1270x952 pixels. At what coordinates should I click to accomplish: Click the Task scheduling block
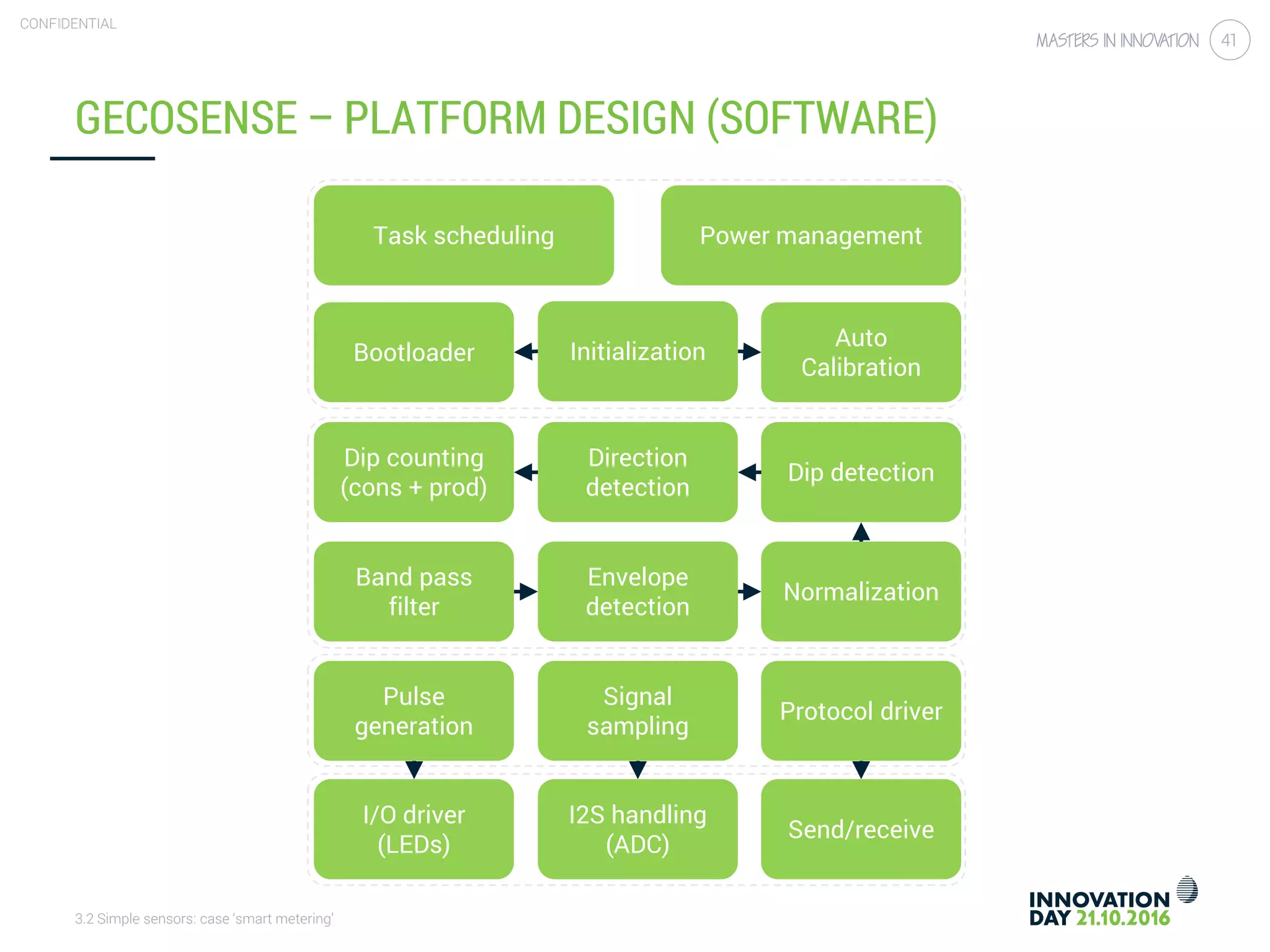coord(463,236)
